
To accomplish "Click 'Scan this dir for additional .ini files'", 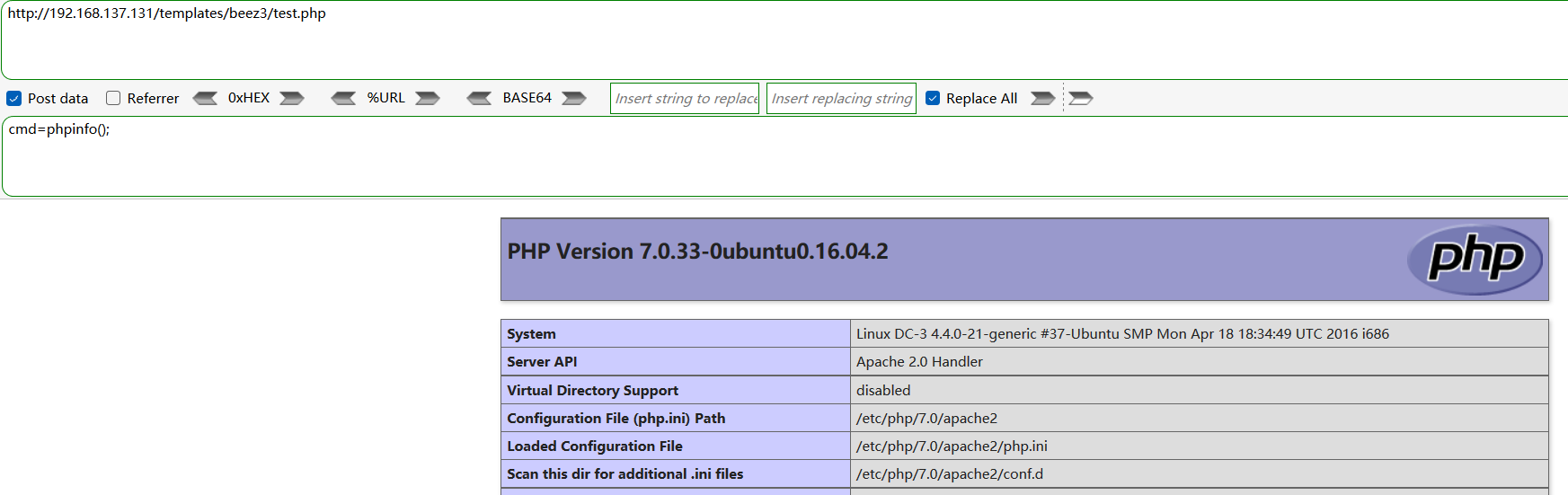I will [x=625, y=474].
